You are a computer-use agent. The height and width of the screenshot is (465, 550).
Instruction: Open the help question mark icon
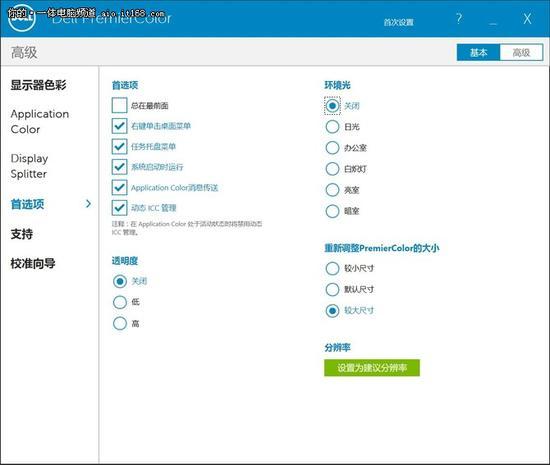click(459, 18)
